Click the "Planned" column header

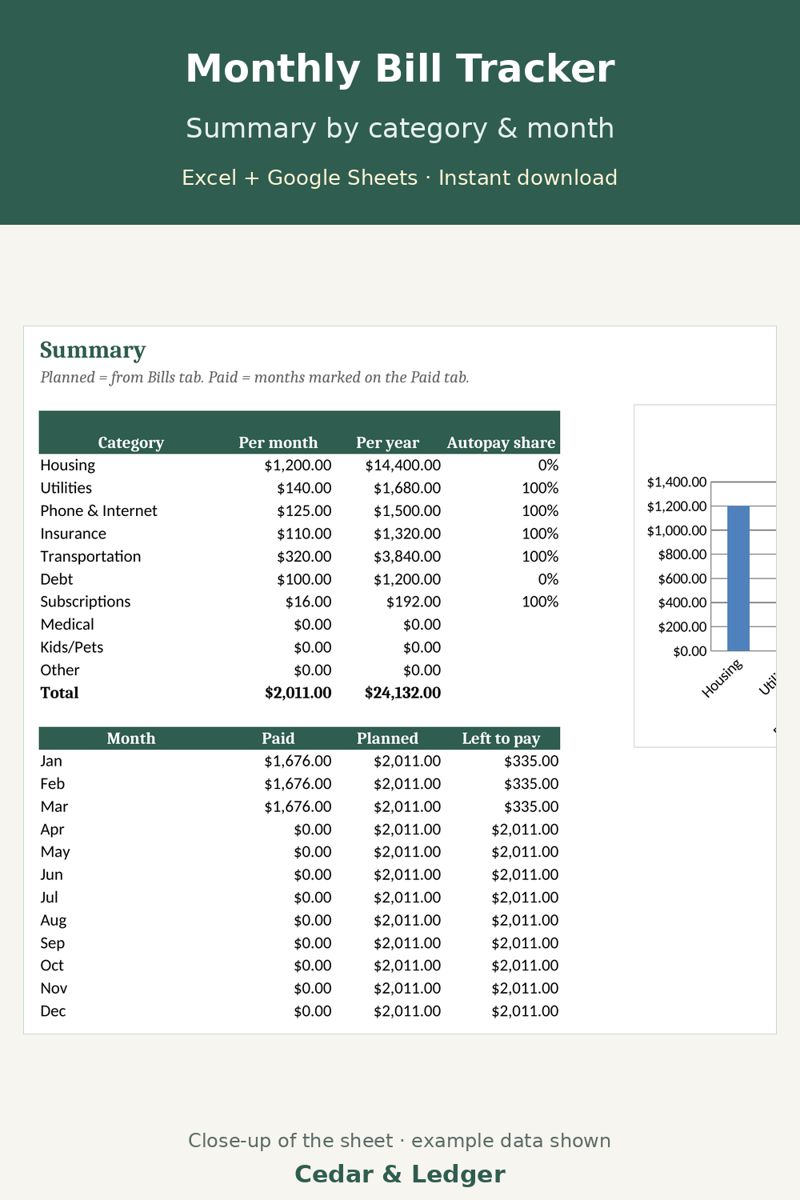click(387, 738)
